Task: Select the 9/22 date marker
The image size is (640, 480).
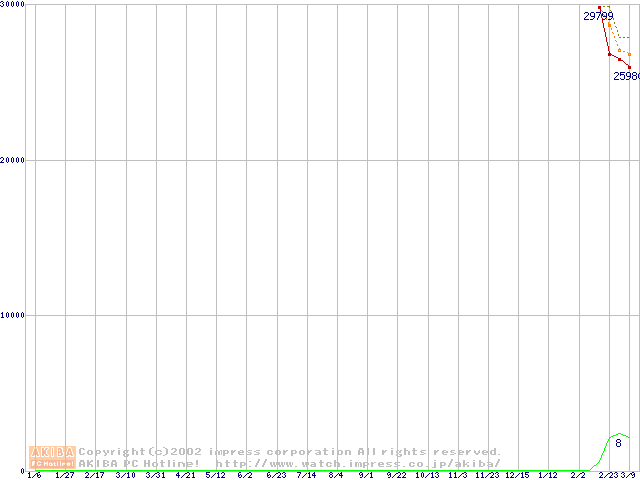Action: point(397,475)
